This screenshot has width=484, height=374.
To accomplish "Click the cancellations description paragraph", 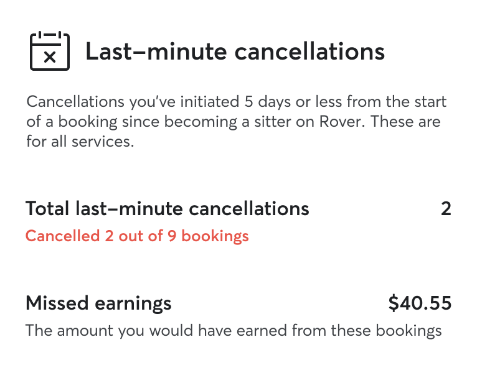I will [236, 122].
